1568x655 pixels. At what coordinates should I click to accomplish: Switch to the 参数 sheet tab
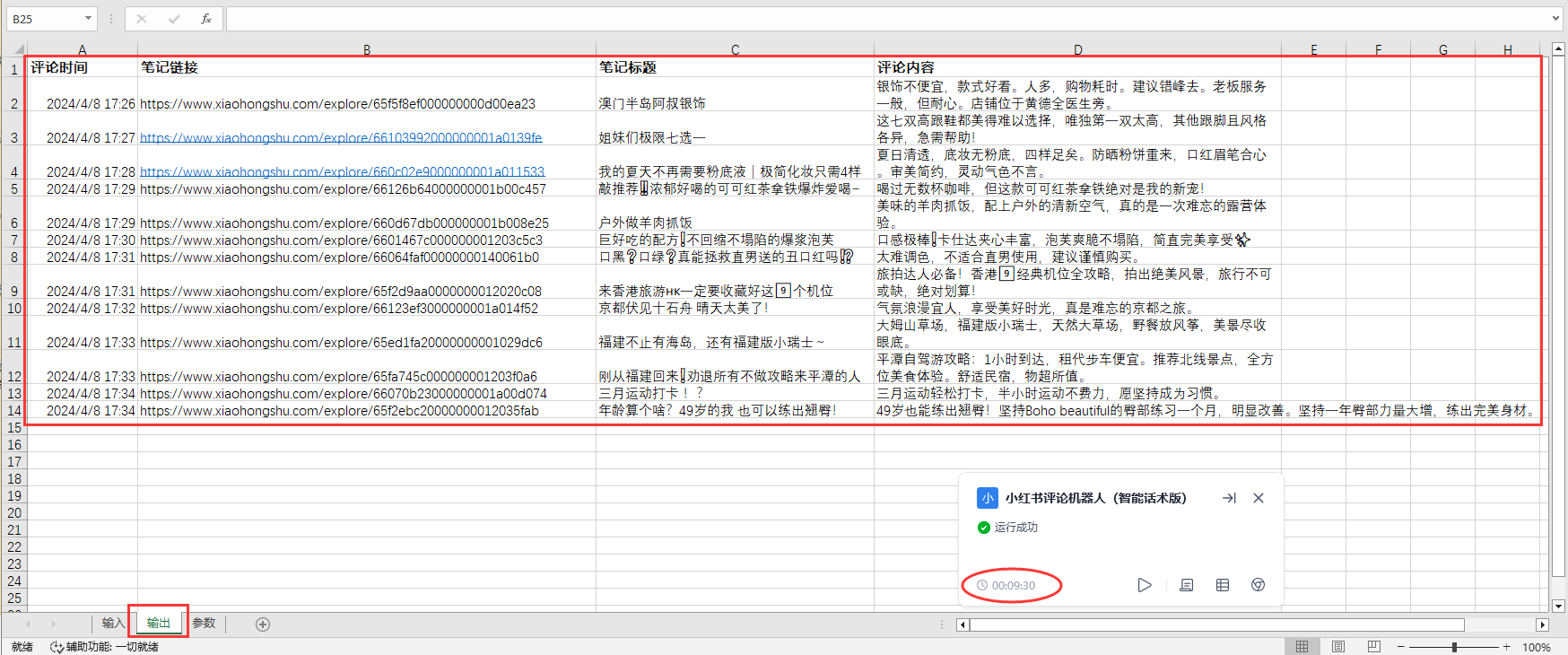point(204,623)
